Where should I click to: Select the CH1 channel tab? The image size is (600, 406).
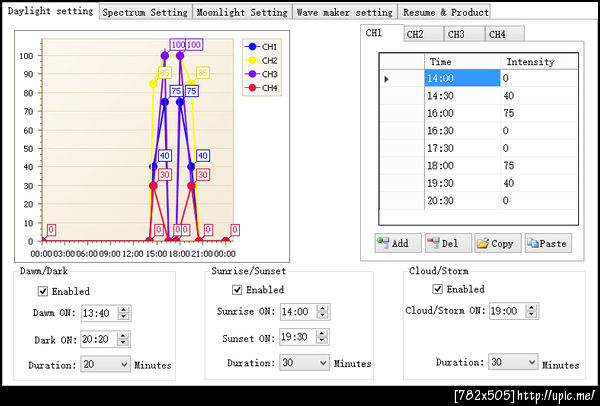coord(382,33)
